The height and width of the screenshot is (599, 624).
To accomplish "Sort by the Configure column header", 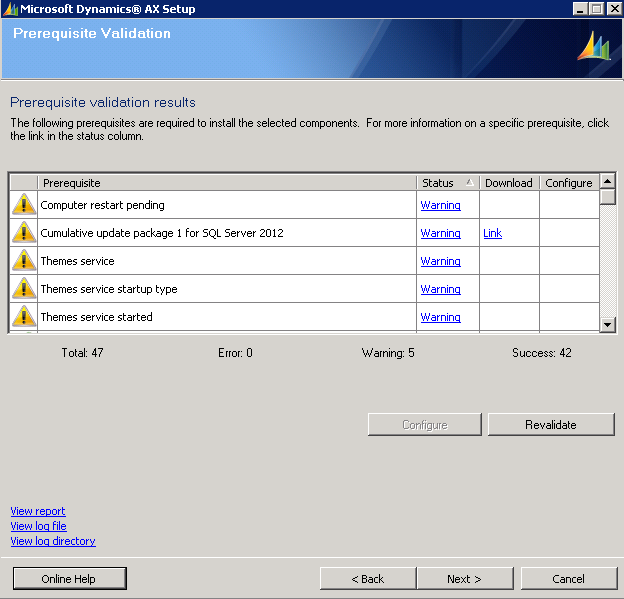I will 569,183.
